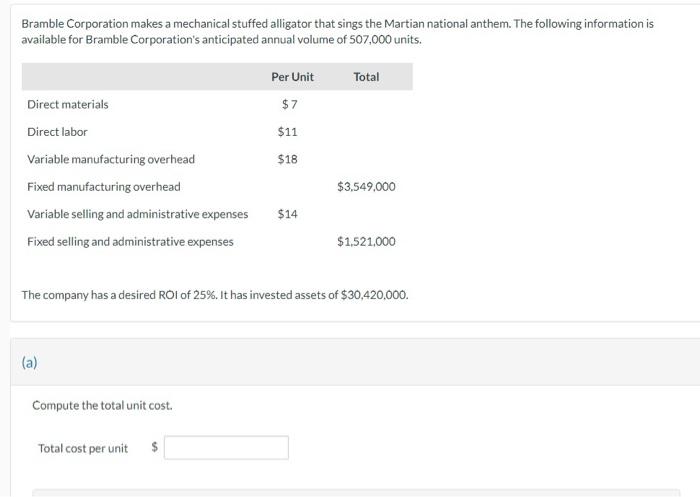Select the Direct materials row label
Screen dimensions: 700x497
pos(68,104)
